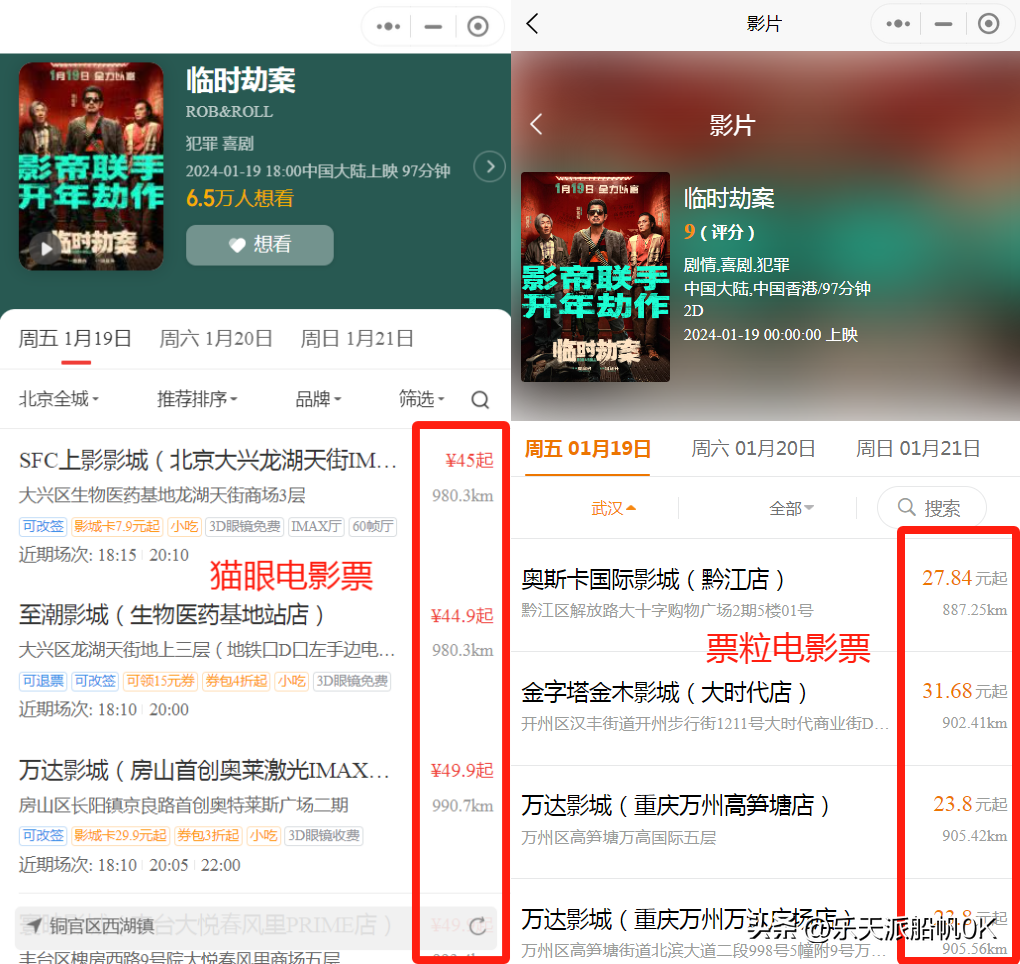Open the 推荐排序 sort dropdown
The image size is (1020, 964).
tap(197, 399)
